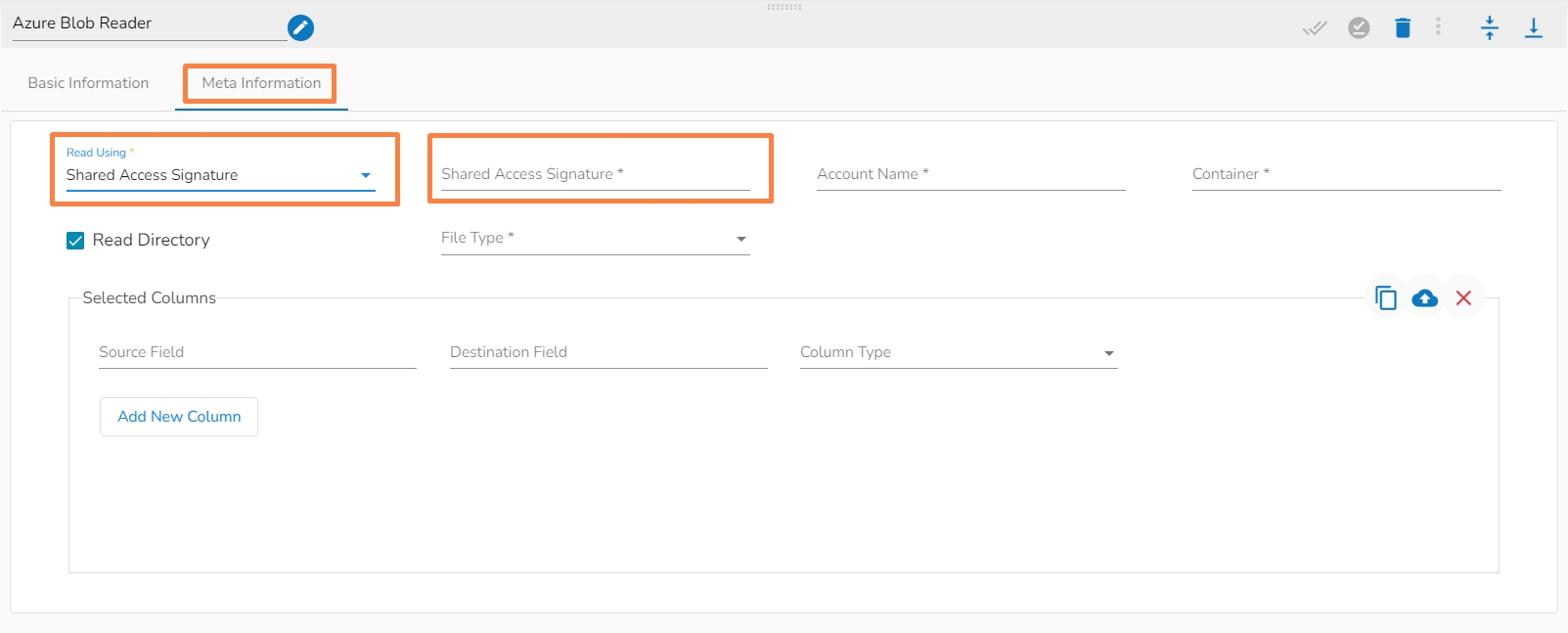Click the Account Name field
1568x633 pixels.
[x=970, y=174]
